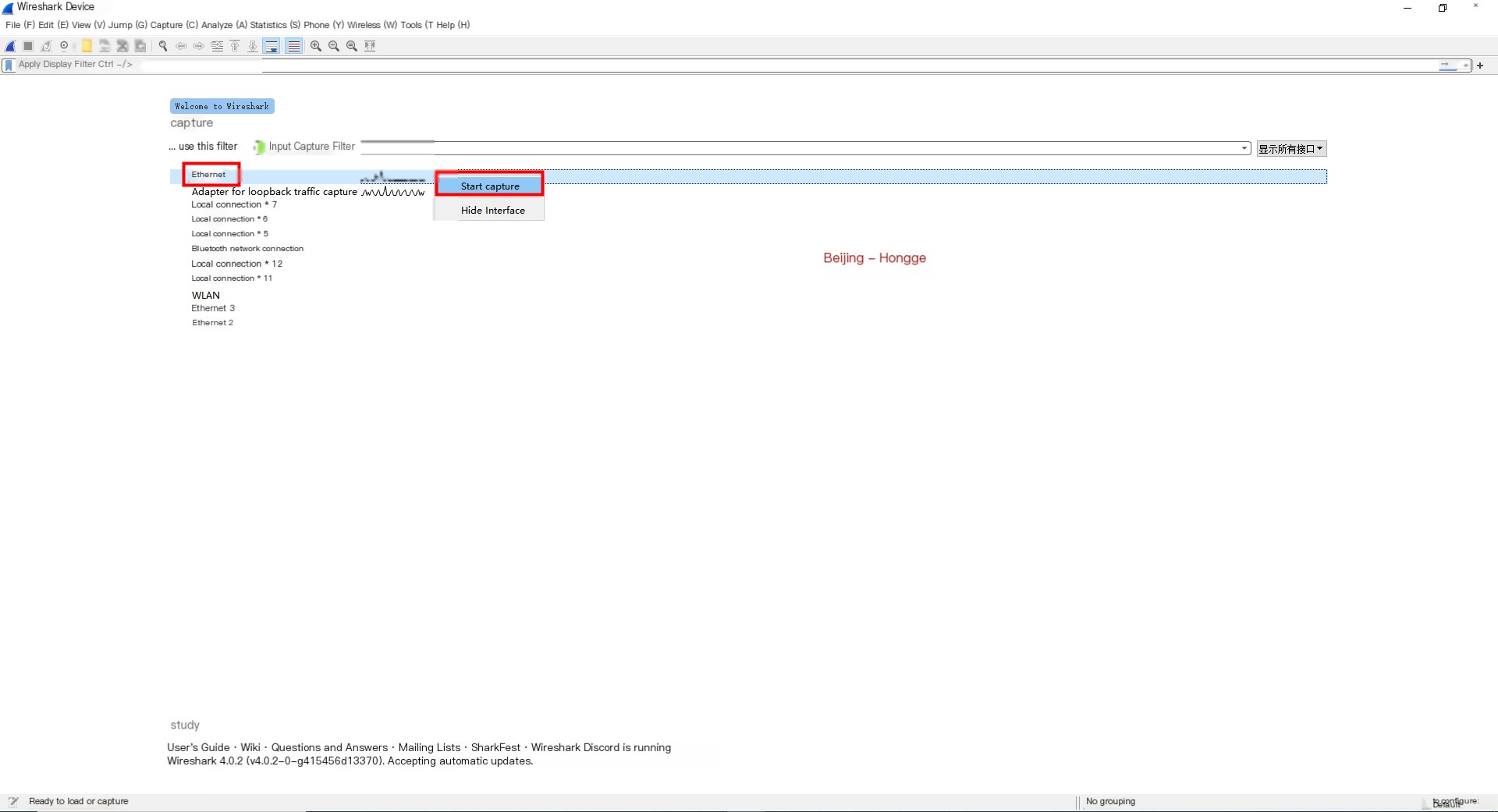Image resolution: width=1498 pixels, height=812 pixels.
Task: Choose Start capture in context menu
Action: click(489, 186)
